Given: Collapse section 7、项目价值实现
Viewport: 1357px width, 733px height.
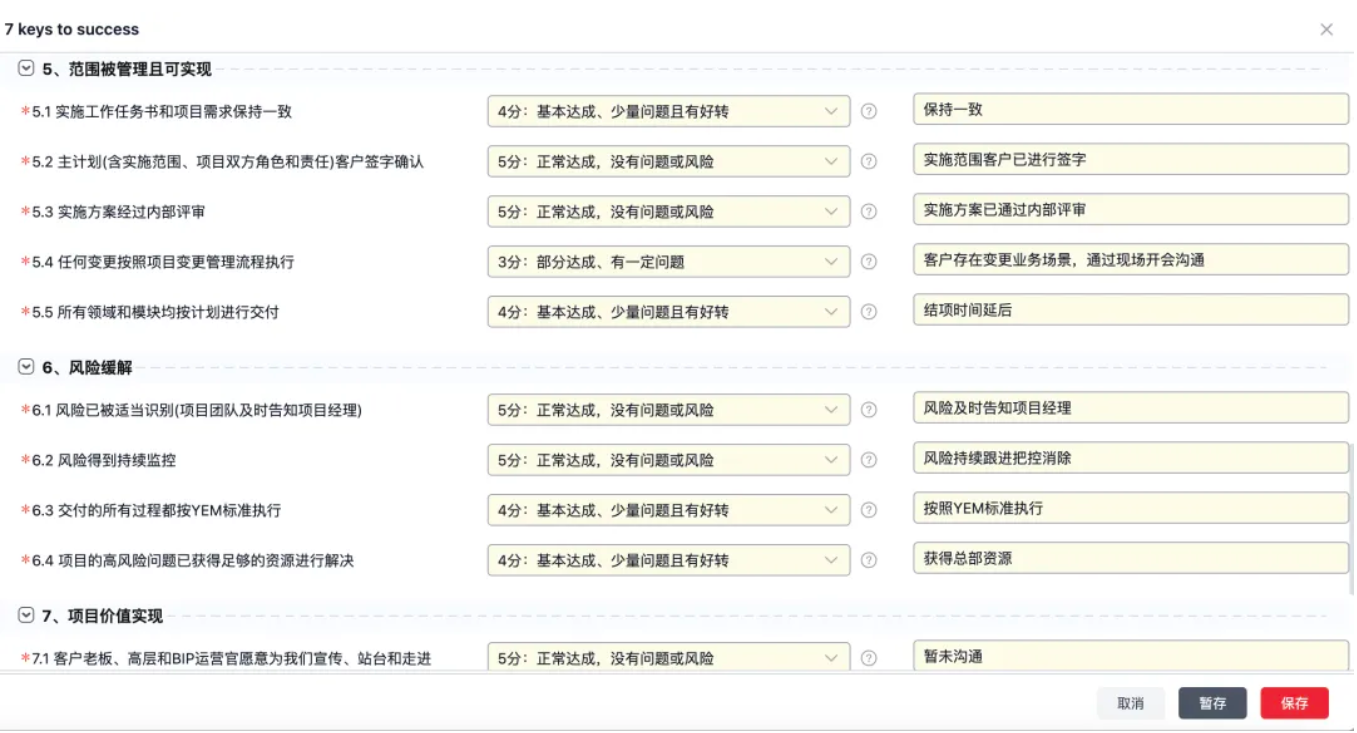Looking at the screenshot, I should coord(26,615).
